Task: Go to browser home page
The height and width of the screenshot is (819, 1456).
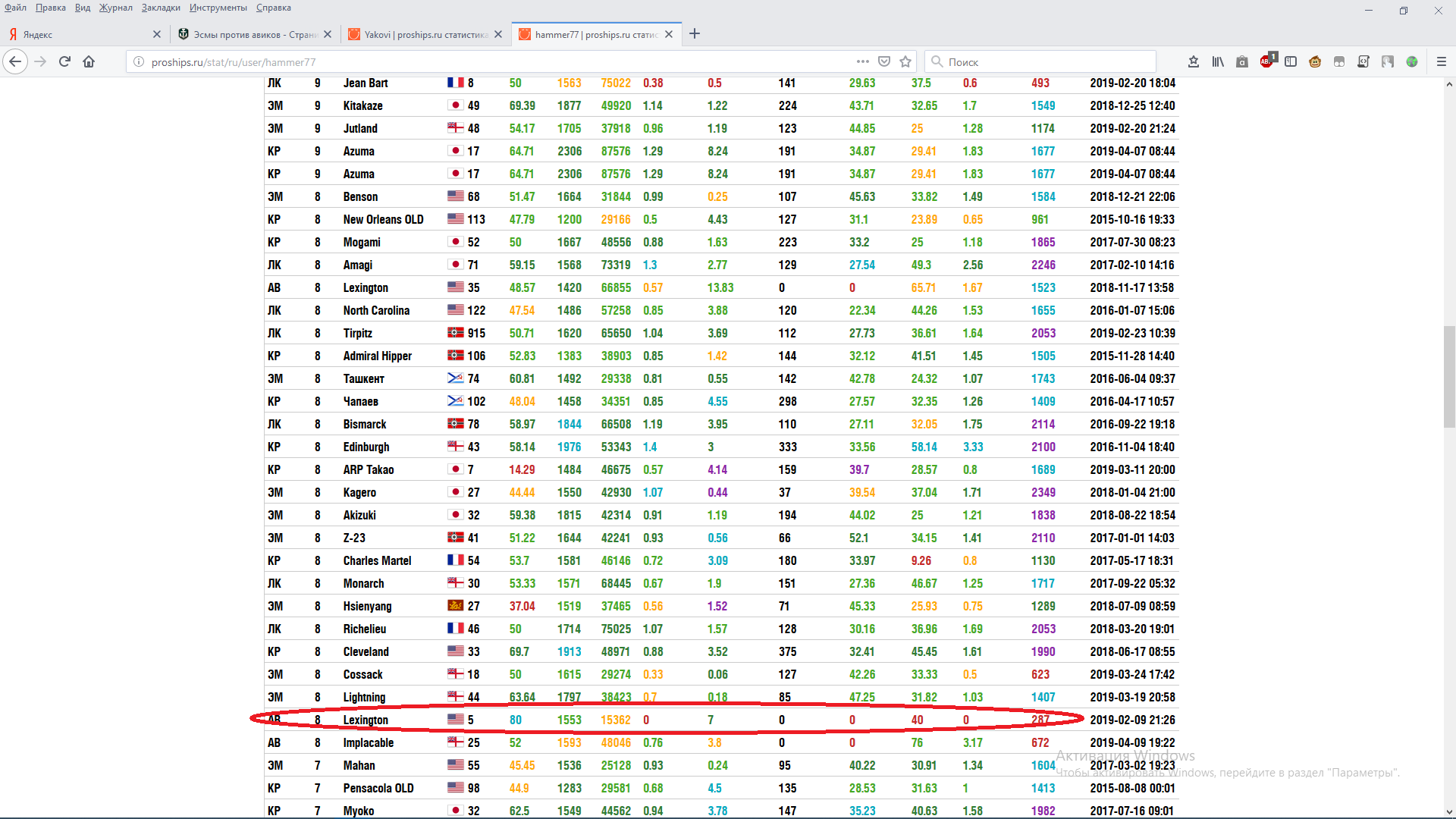Action: [89, 61]
